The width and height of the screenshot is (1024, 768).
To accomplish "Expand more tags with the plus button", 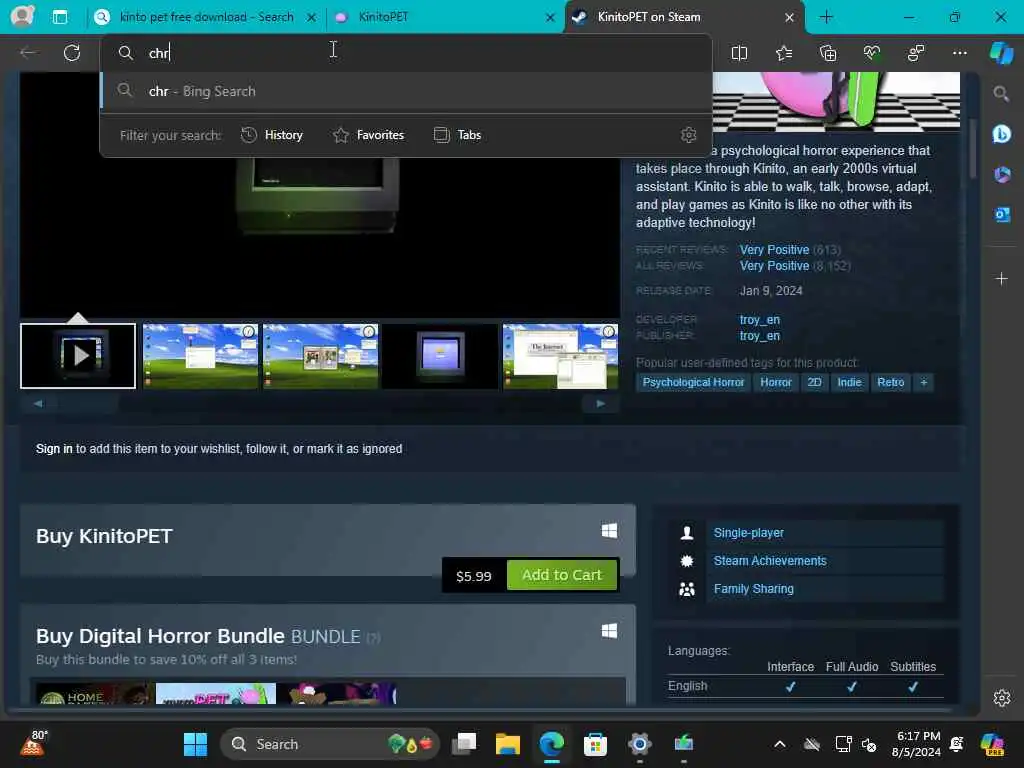I will (x=923, y=382).
